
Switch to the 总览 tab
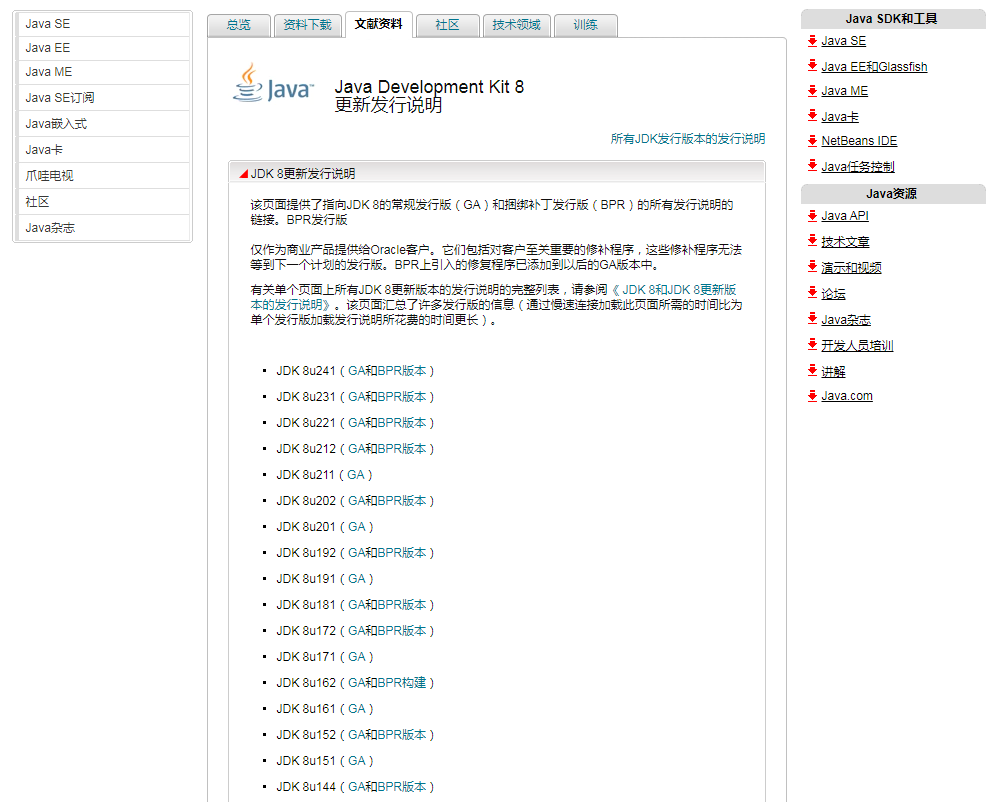tap(239, 26)
